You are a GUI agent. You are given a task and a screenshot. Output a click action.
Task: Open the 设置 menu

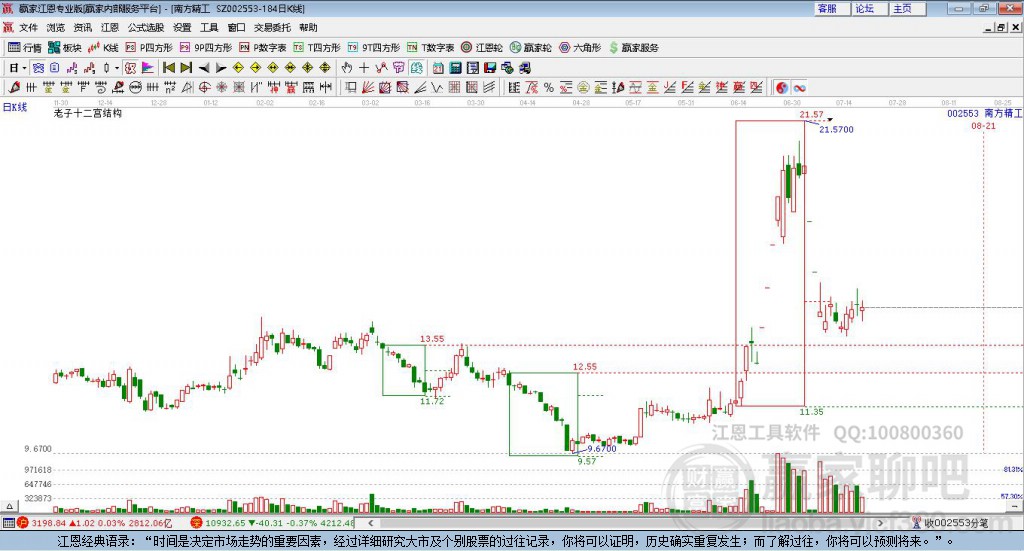point(182,27)
